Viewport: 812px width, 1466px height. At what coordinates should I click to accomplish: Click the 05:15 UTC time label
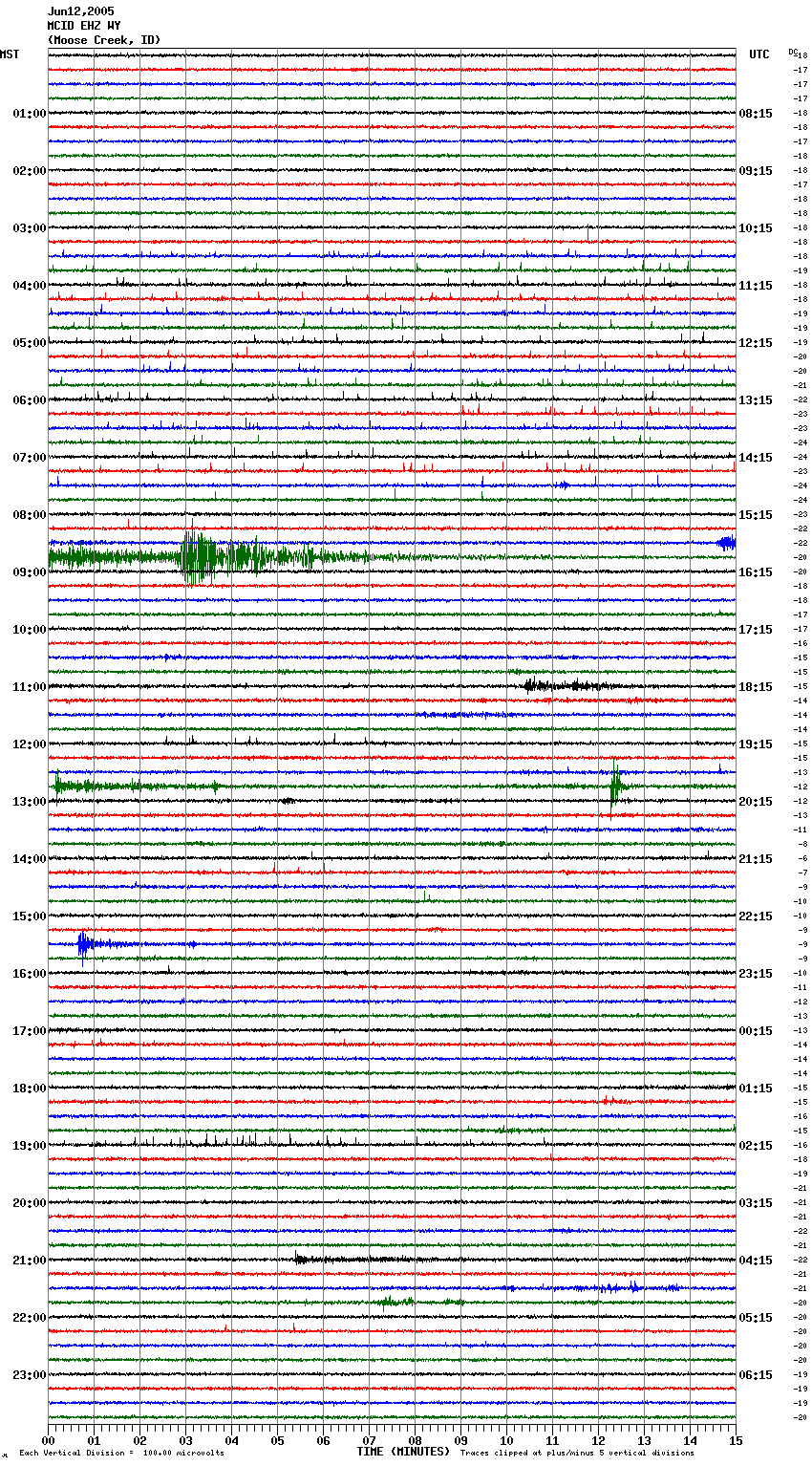coord(756,1318)
